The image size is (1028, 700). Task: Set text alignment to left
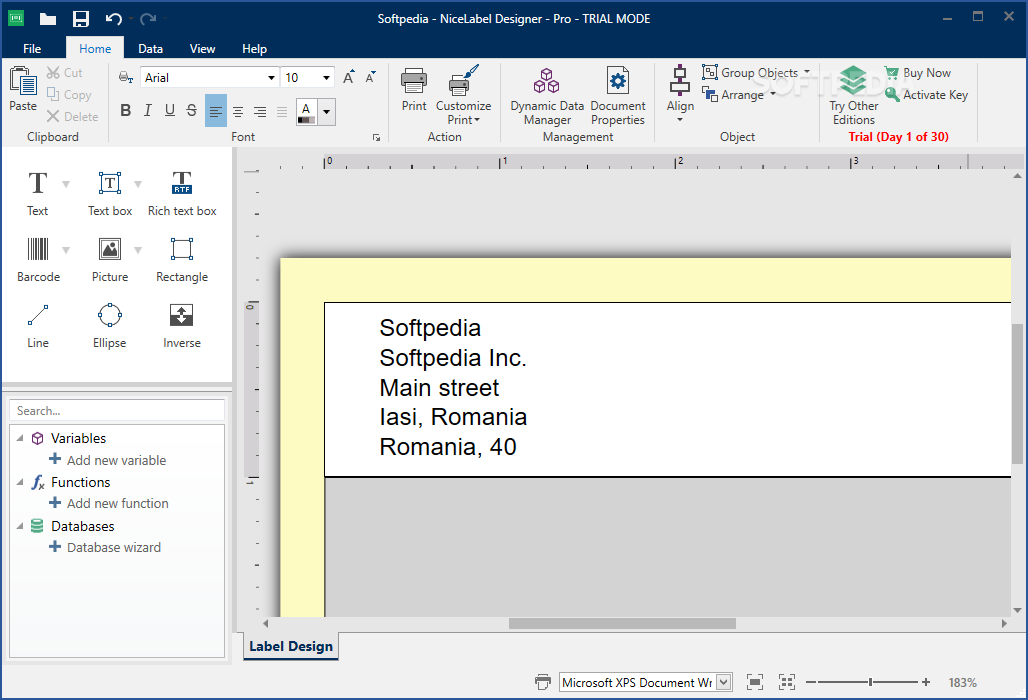[216, 111]
